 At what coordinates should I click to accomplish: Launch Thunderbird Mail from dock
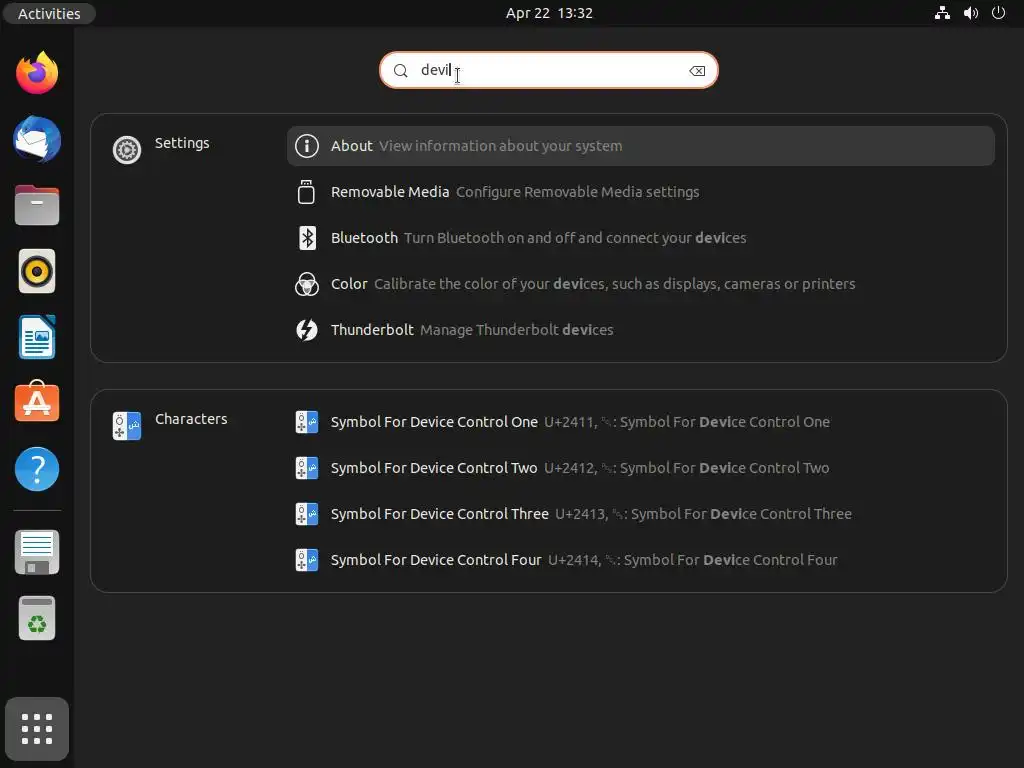click(x=37, y=139)
